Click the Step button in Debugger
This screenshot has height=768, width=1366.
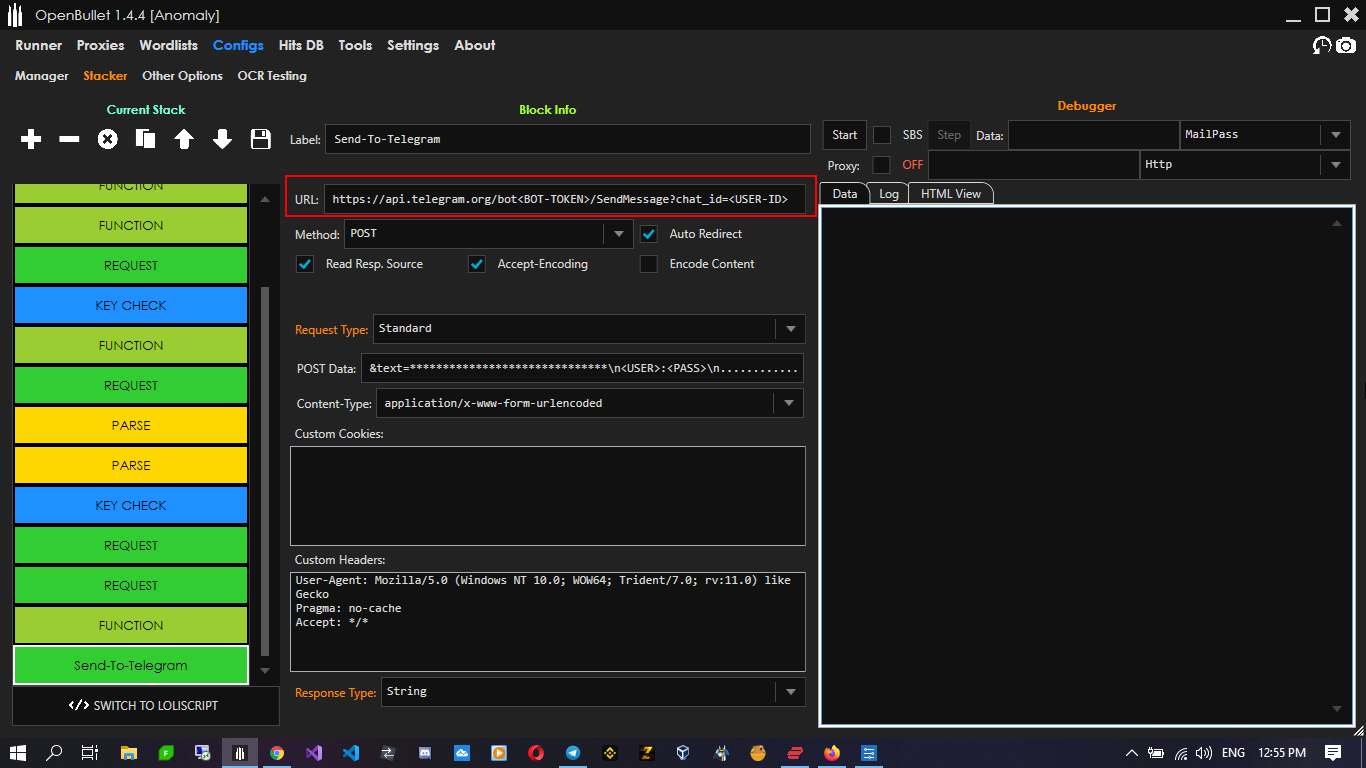pyautogui.click(x=949, y=135)
